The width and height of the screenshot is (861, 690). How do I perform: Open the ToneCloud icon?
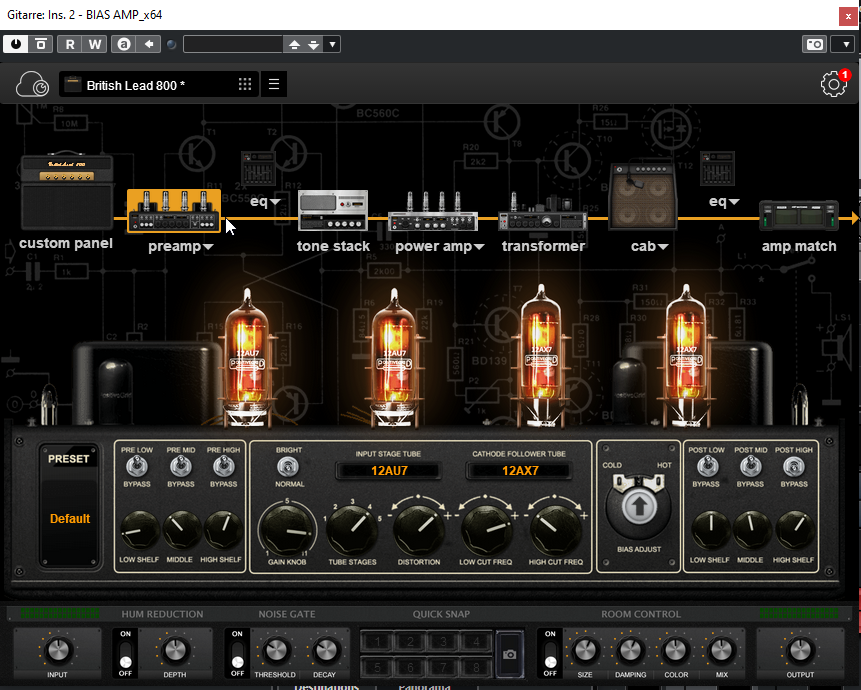(x=33, y=85)
